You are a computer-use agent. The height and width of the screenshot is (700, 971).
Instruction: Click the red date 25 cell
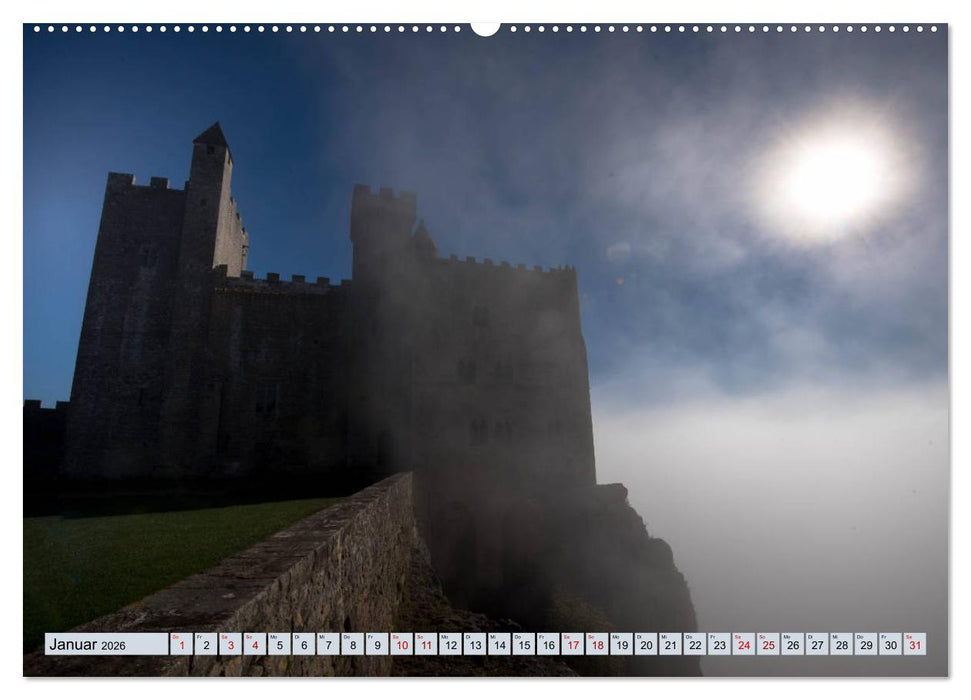[768, 644]
